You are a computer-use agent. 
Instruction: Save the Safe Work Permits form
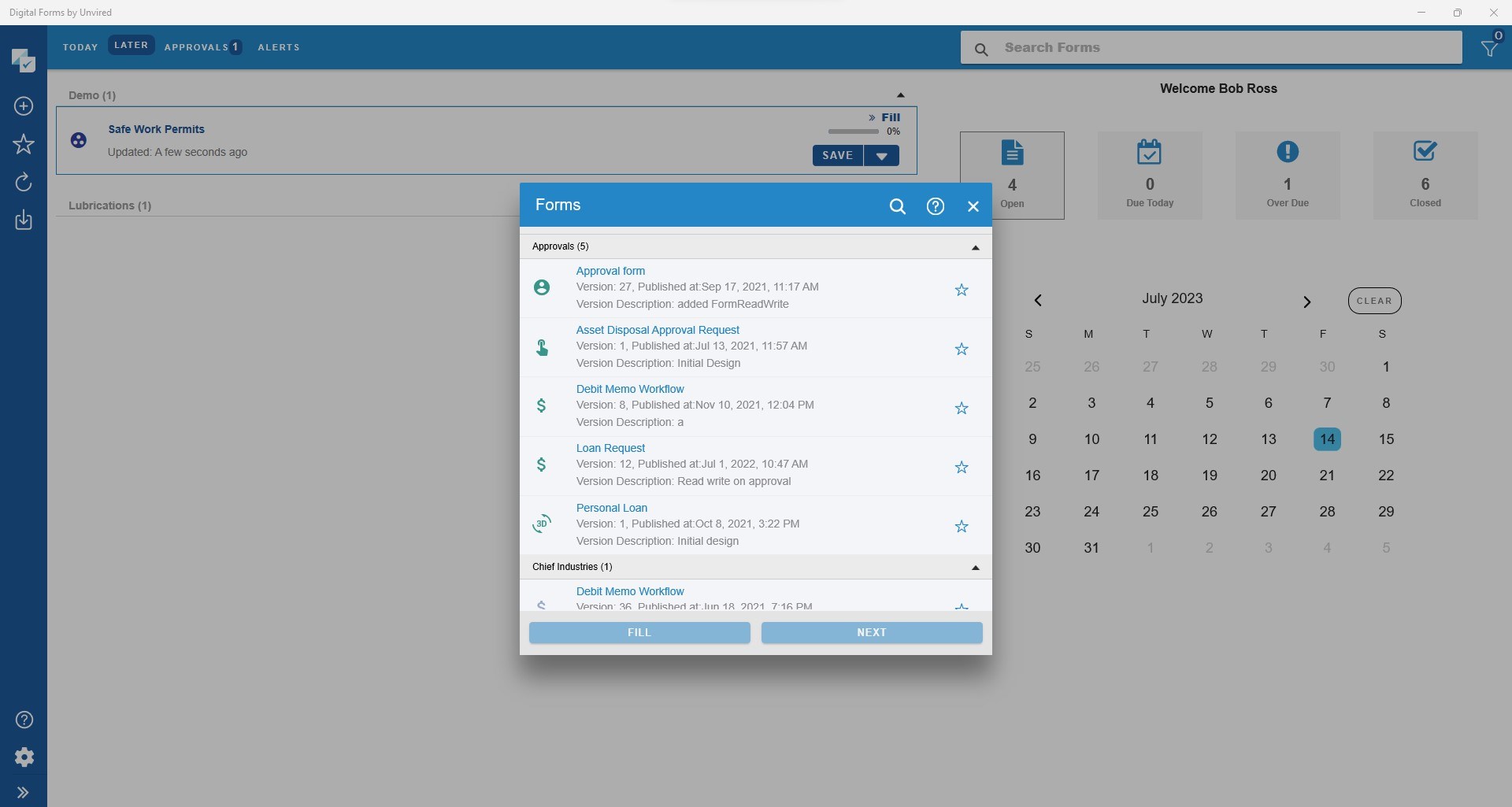point(838,156)
